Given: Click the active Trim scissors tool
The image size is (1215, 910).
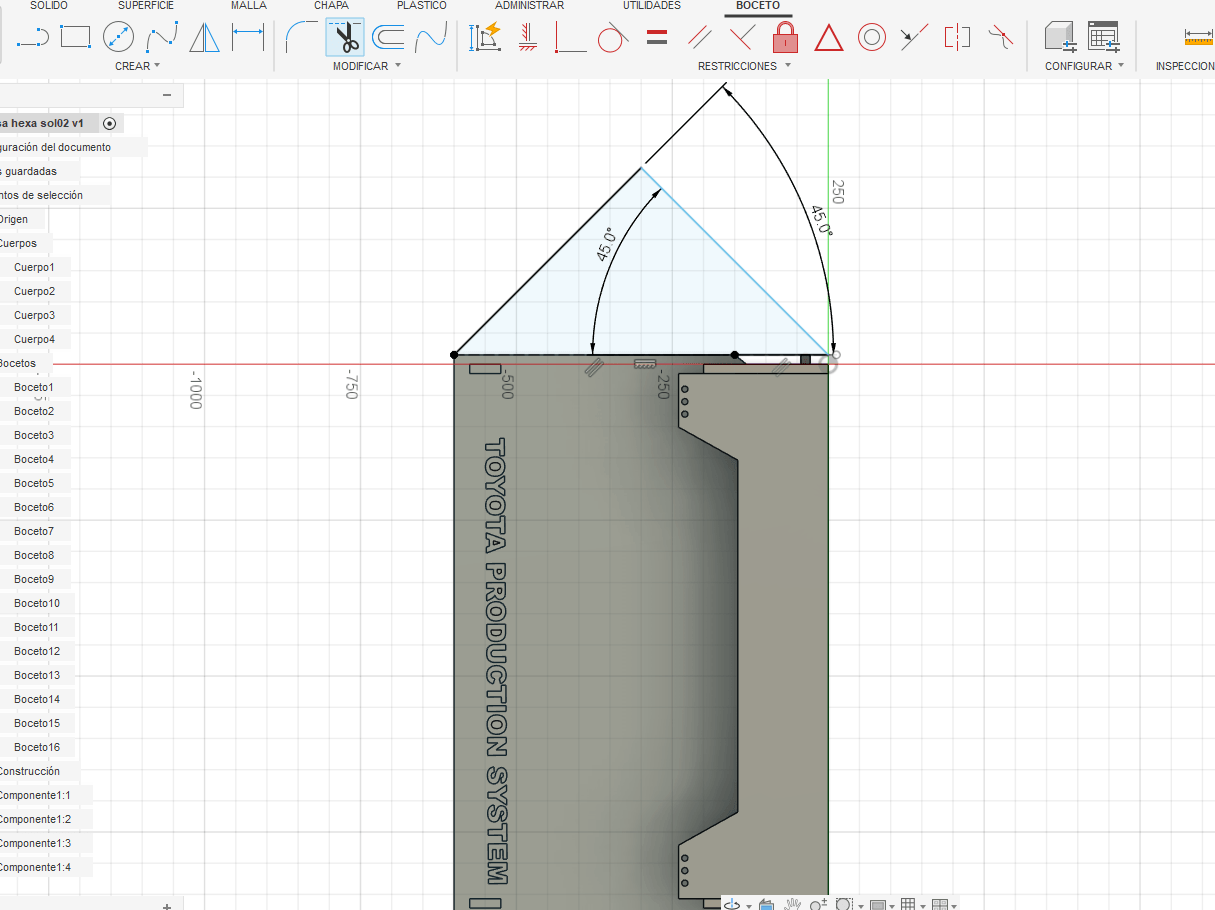Looking at the screenshot, I should [x=345, y=38].
